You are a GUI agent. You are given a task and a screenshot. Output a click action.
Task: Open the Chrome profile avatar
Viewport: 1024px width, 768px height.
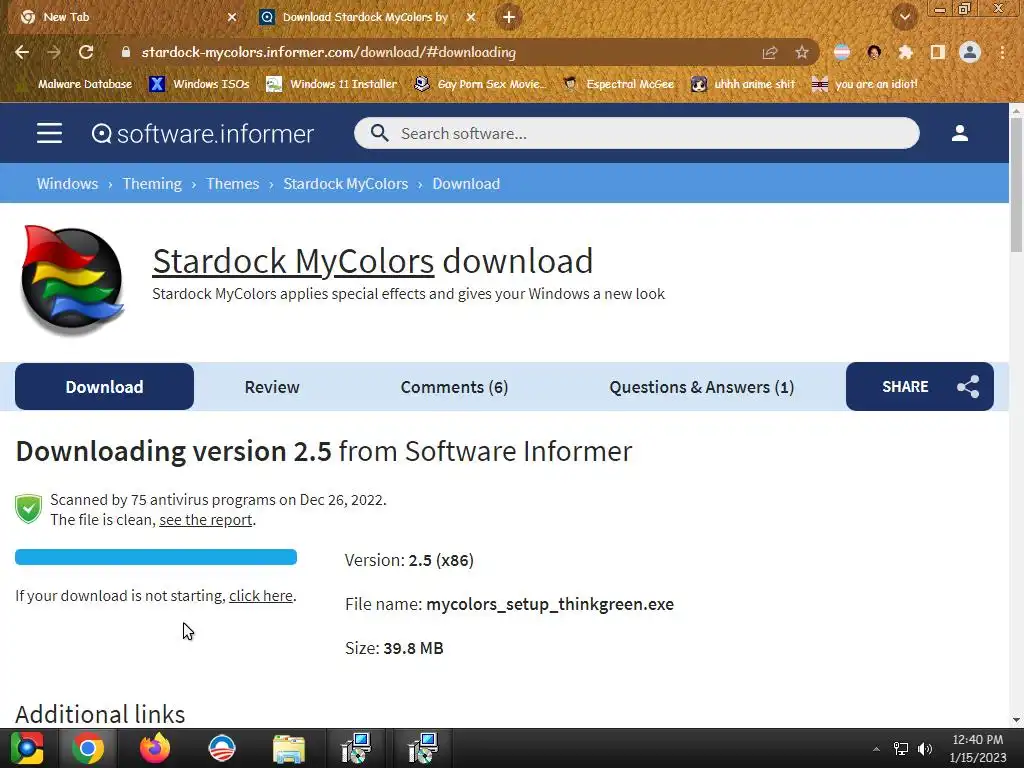(970, 52)
